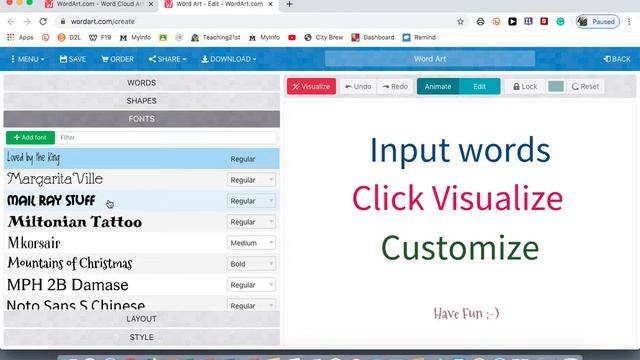
Task: Undo the last change
Action: click(x=358, y=87)
